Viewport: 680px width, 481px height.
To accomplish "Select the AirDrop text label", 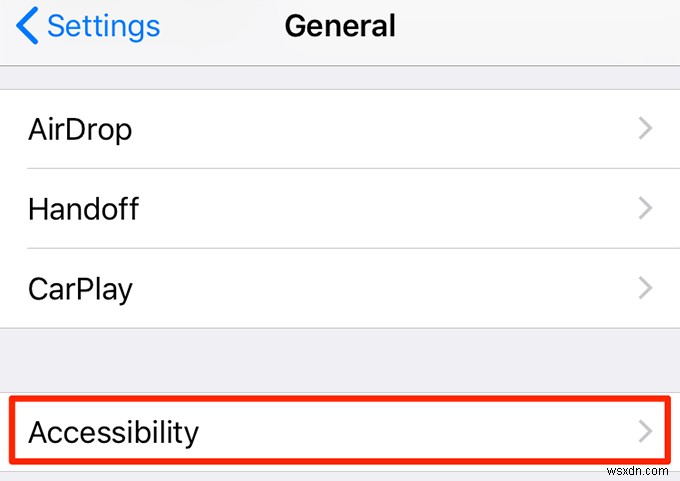I will coord(80,128).
